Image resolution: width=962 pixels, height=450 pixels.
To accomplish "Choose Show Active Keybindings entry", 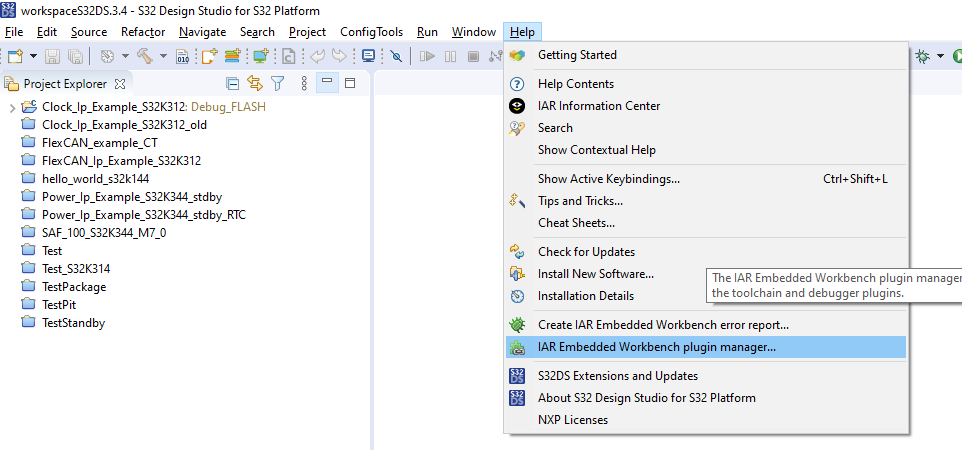I will click(706, 179).
